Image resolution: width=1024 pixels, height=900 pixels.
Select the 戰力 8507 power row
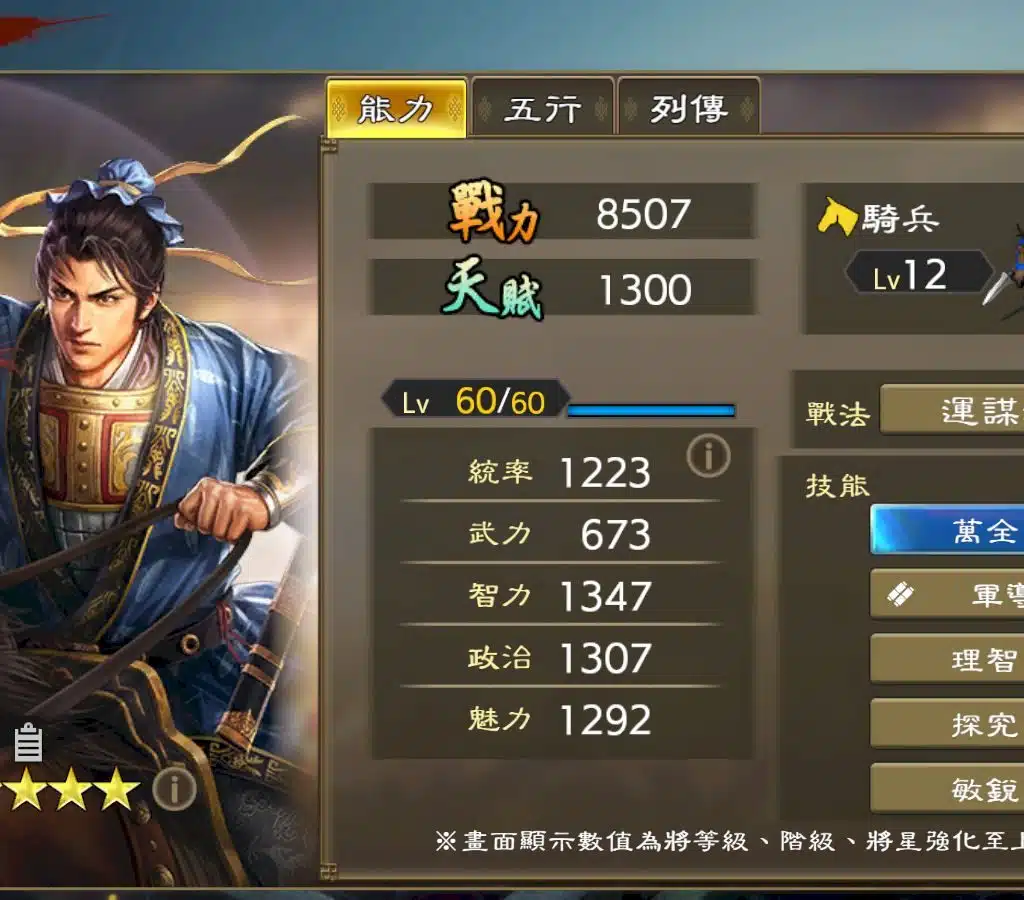(563, 212)
